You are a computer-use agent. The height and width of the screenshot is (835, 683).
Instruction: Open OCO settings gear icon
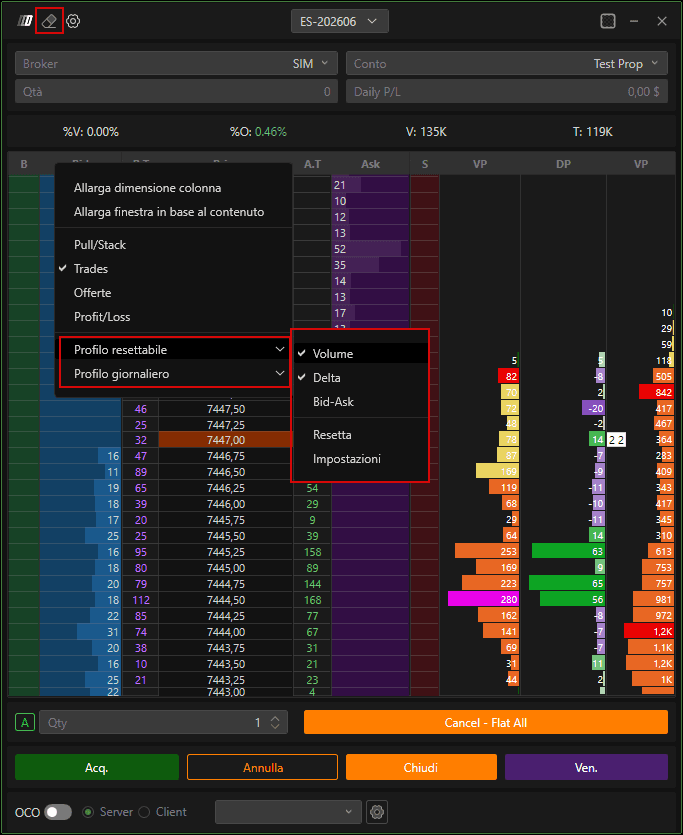click(x=377, y=812)
